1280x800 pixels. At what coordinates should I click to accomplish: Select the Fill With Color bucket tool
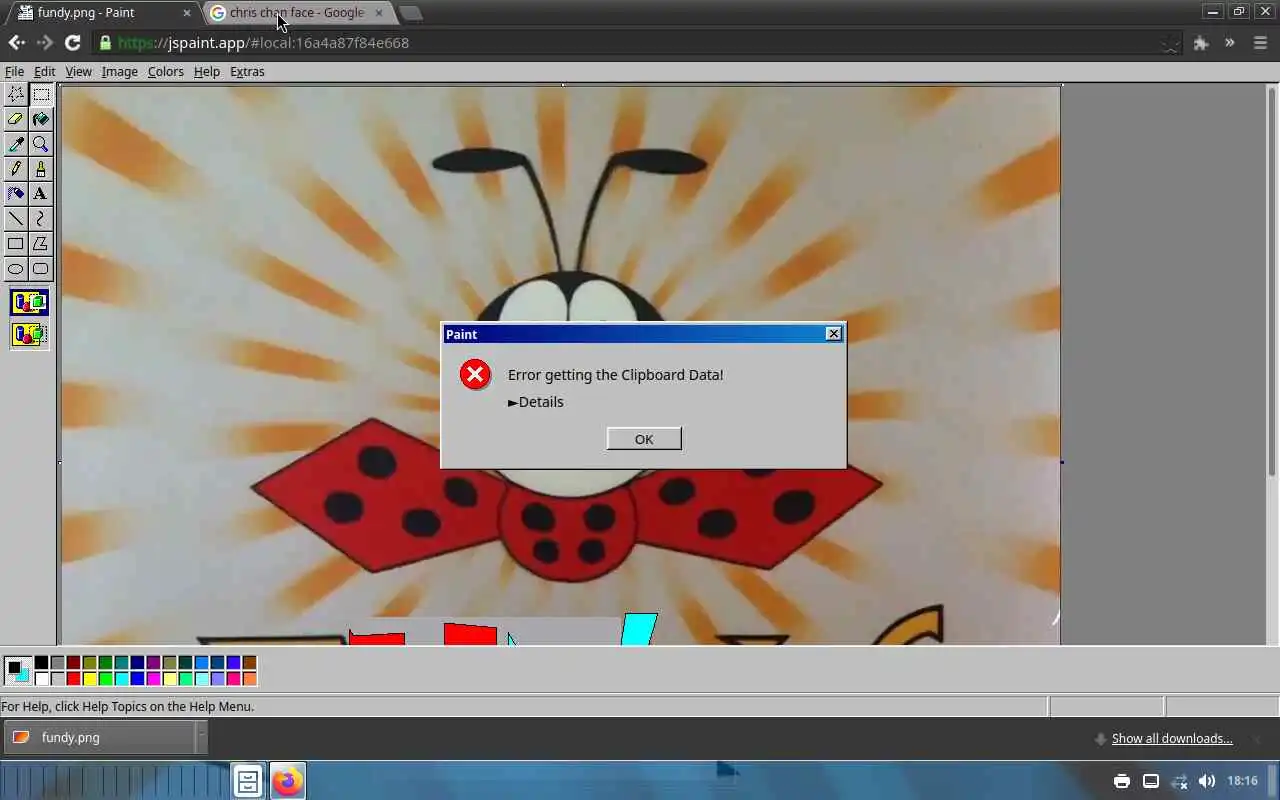[41, 119]
